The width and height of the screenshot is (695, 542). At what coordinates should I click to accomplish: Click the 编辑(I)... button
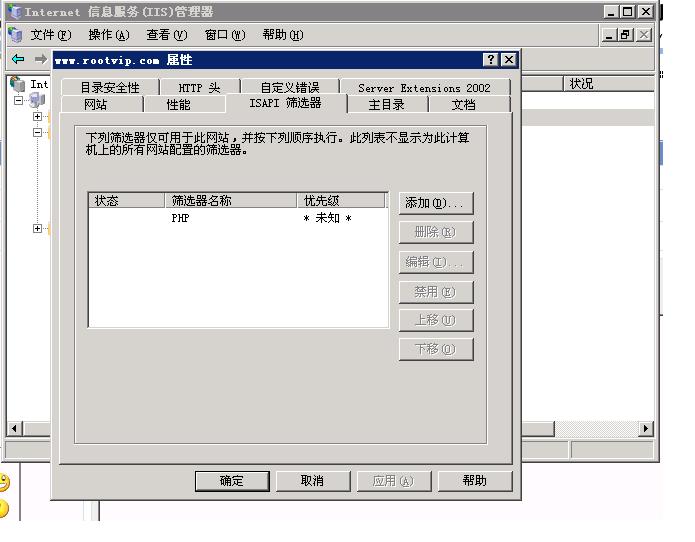coord(436,262)
